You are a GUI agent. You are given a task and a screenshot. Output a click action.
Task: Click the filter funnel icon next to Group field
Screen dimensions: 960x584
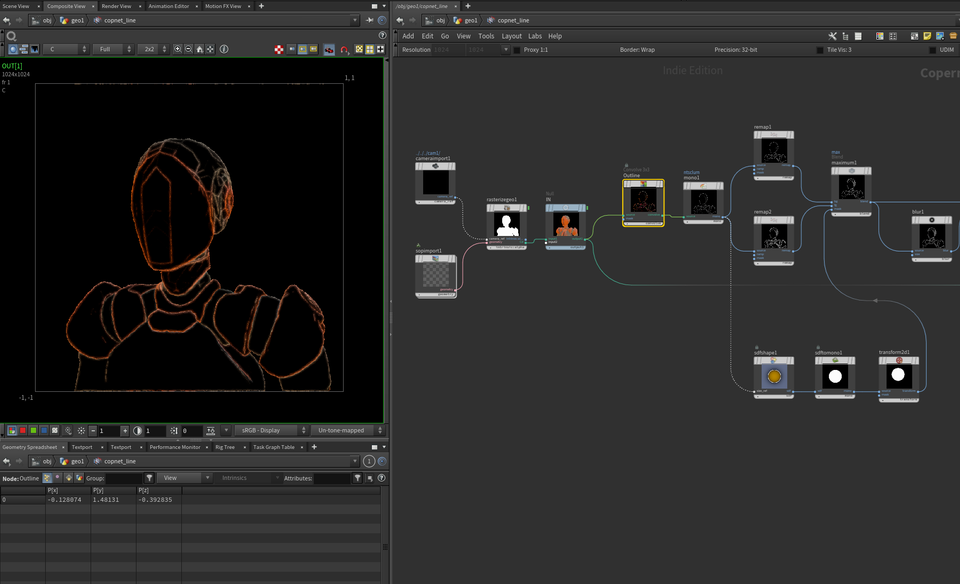[149, 478]
